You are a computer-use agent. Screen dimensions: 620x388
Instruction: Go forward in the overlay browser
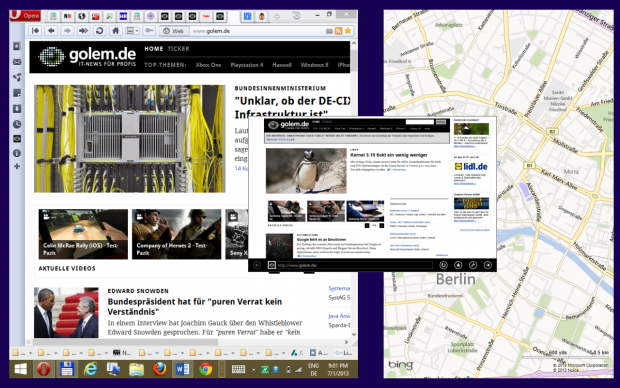[488, 265]
